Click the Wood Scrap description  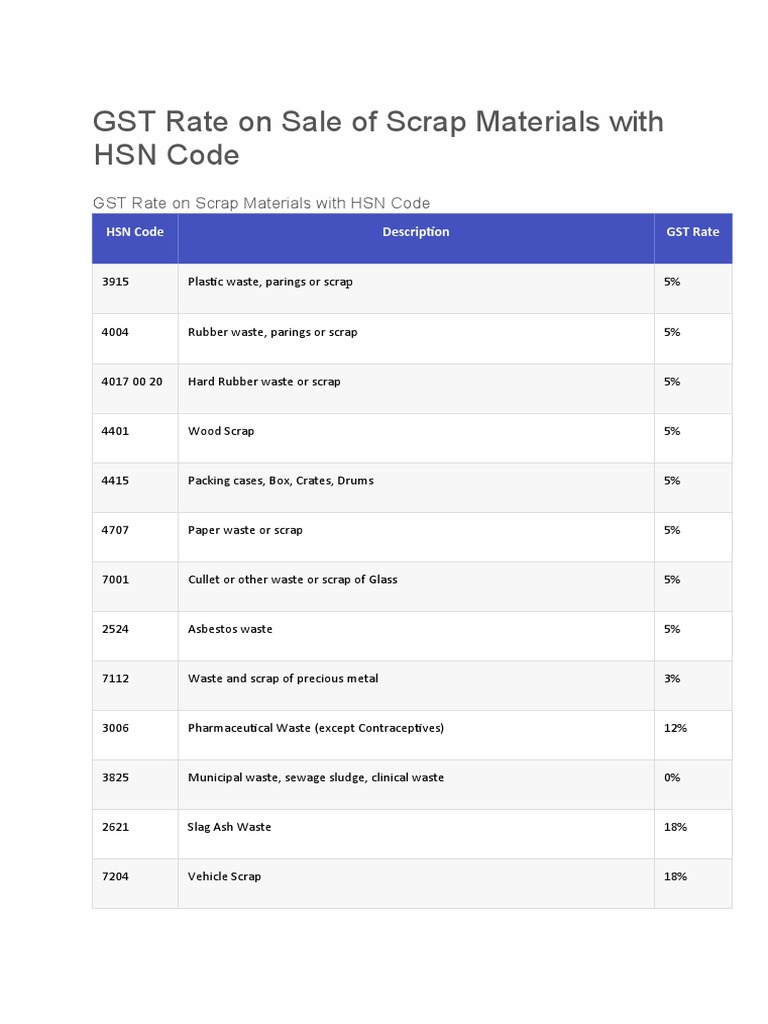[x=221, y=431]
